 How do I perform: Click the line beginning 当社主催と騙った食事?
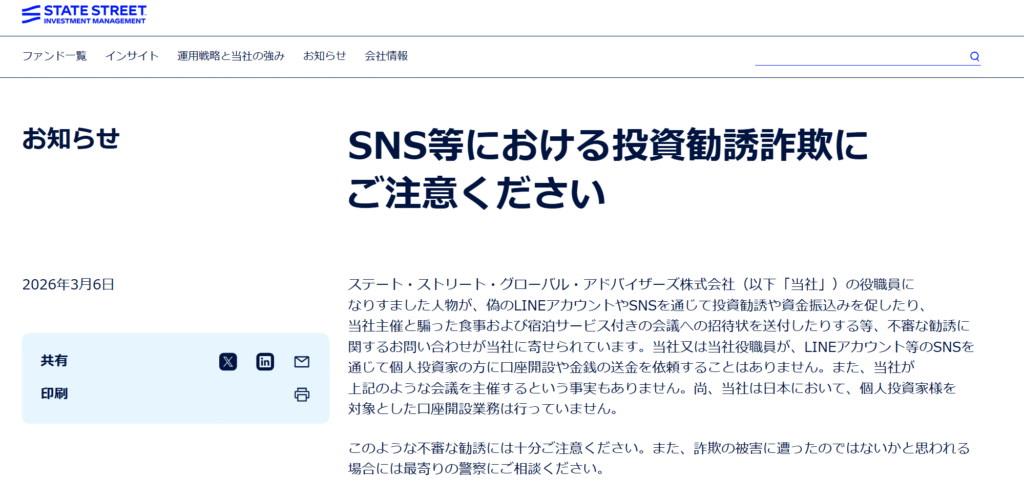660,325
